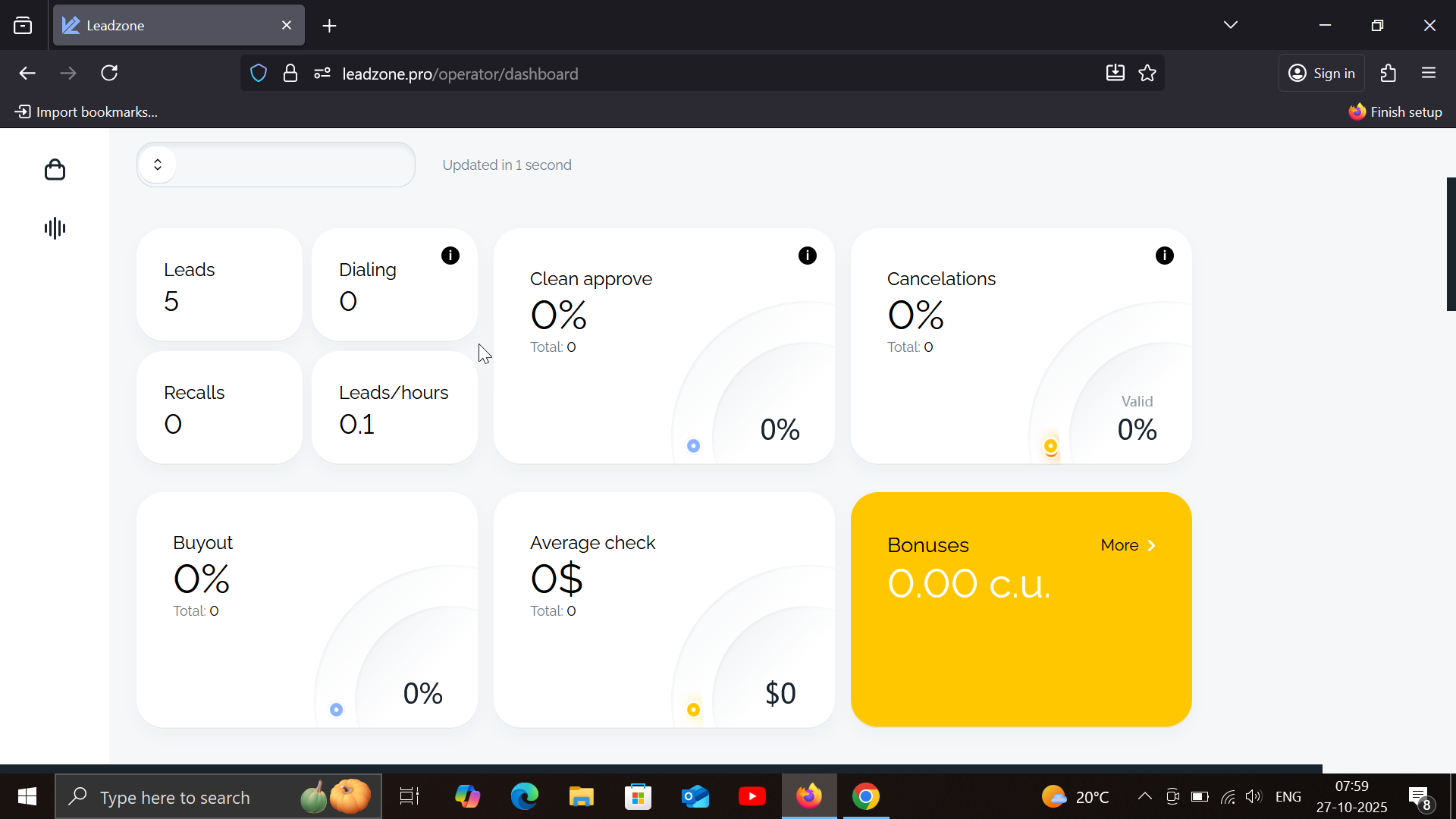
Task: Open the browser extensions puzzle icon
Action: [x=1389, y=74]
